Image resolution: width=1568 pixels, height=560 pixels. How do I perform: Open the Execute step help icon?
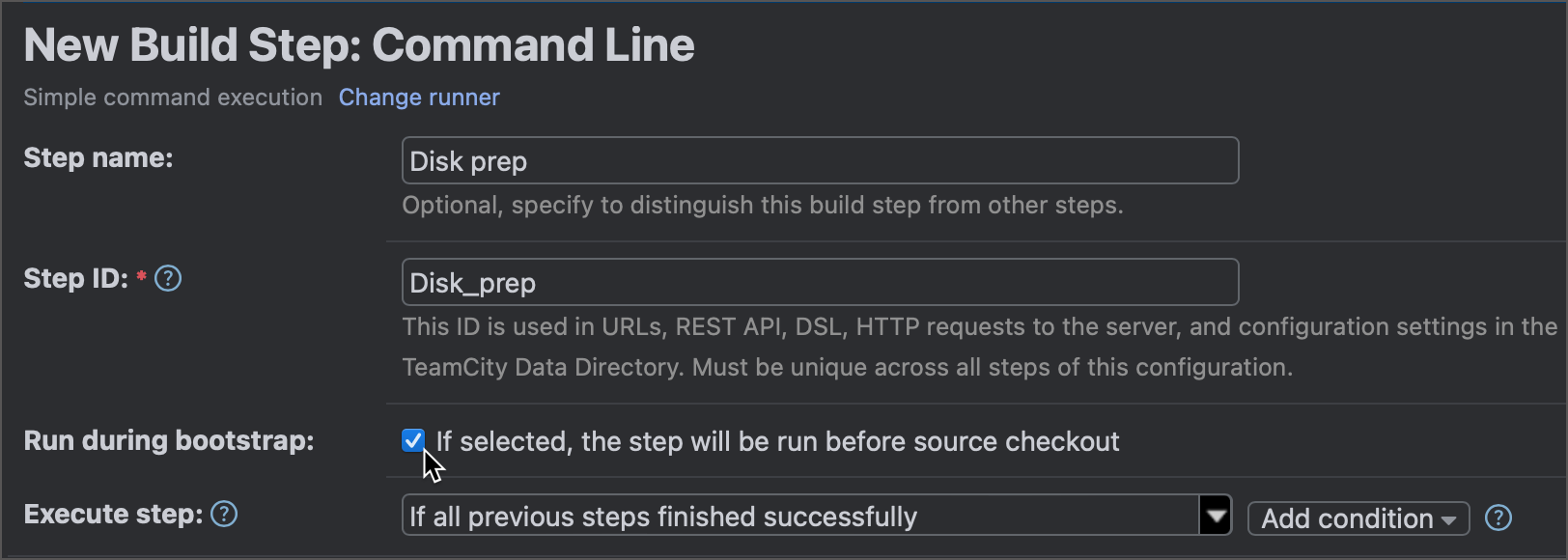coord(224,514)
